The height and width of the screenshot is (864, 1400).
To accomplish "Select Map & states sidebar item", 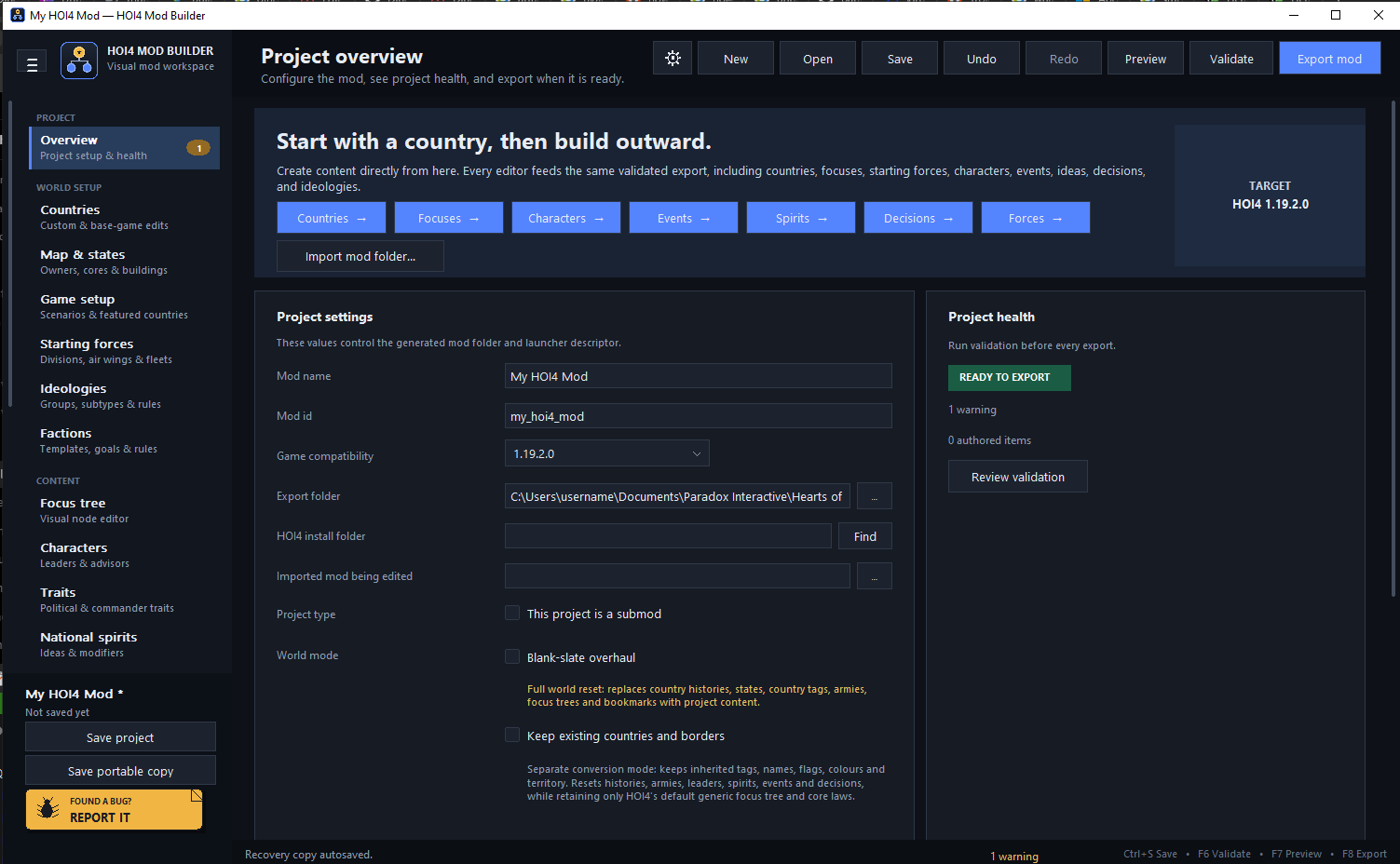I will coord(125,262).
